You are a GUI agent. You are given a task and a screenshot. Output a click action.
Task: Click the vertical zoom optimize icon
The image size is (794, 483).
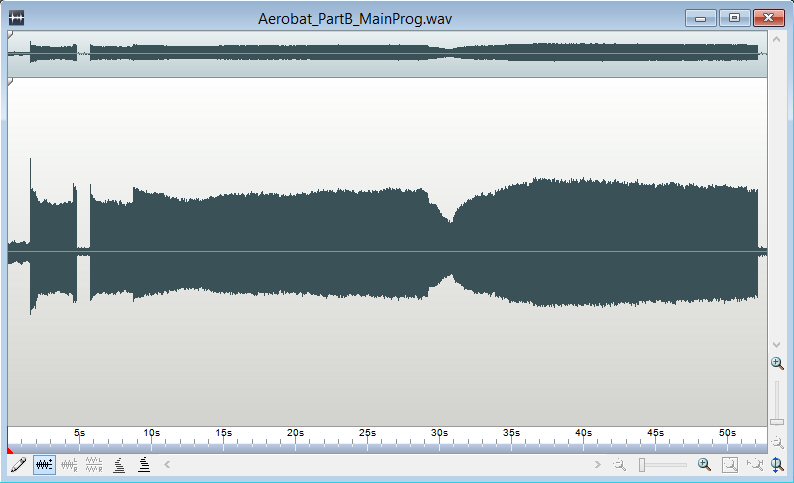777,465
